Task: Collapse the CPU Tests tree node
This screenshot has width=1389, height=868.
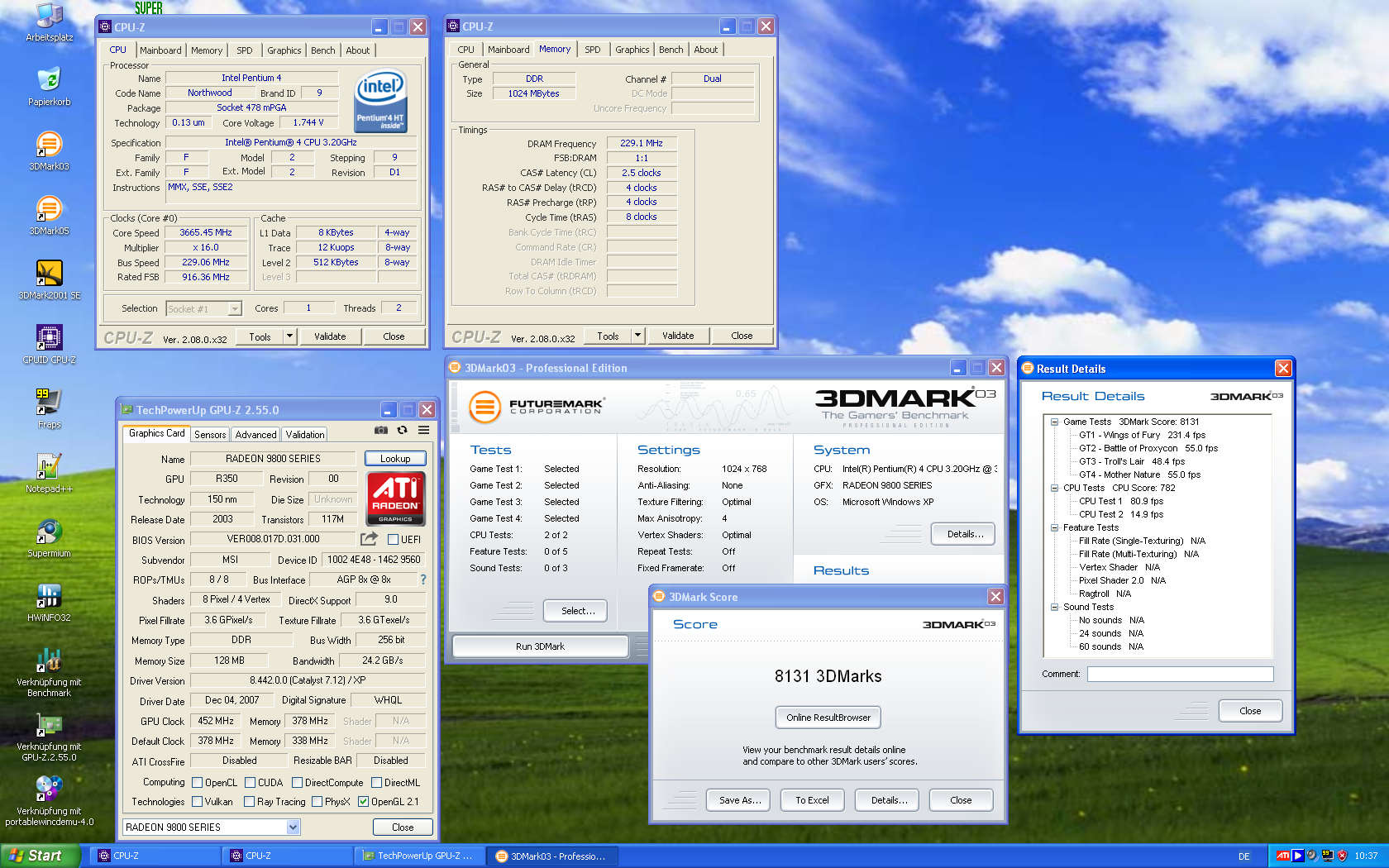Action: click(x=1054, y=488)
